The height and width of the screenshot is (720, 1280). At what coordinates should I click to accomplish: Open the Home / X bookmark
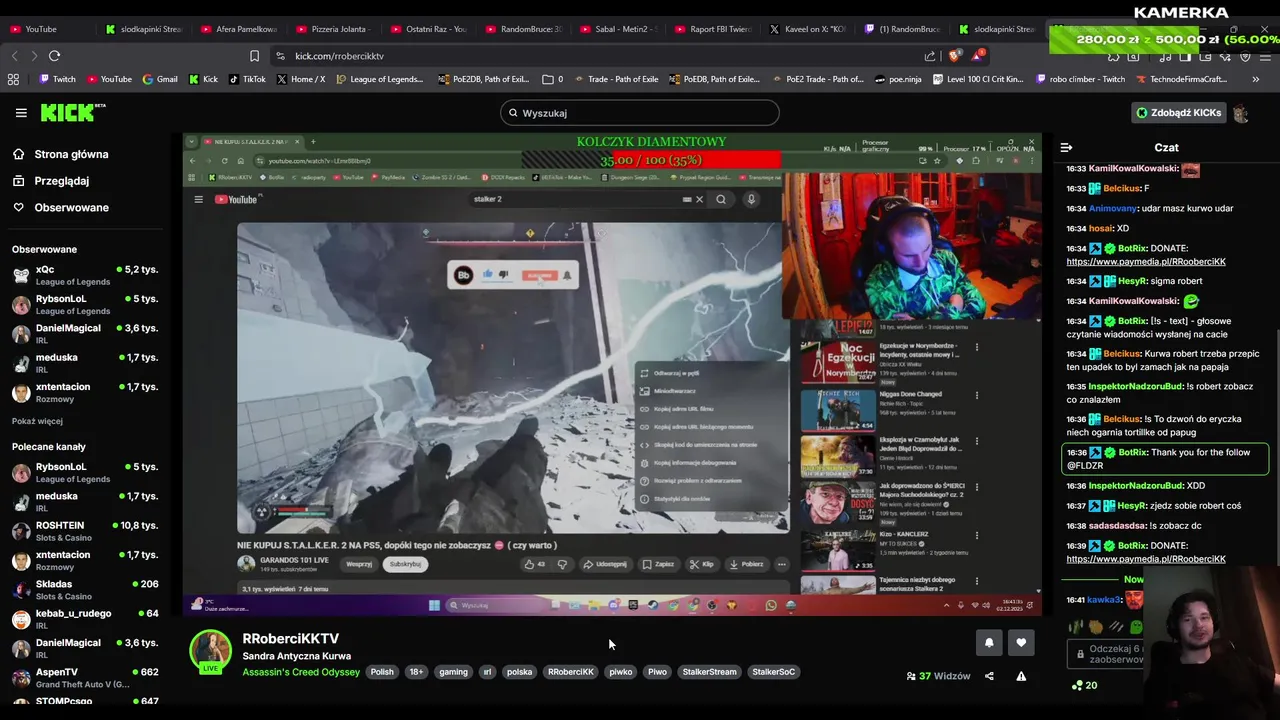(x=300, y=79)
